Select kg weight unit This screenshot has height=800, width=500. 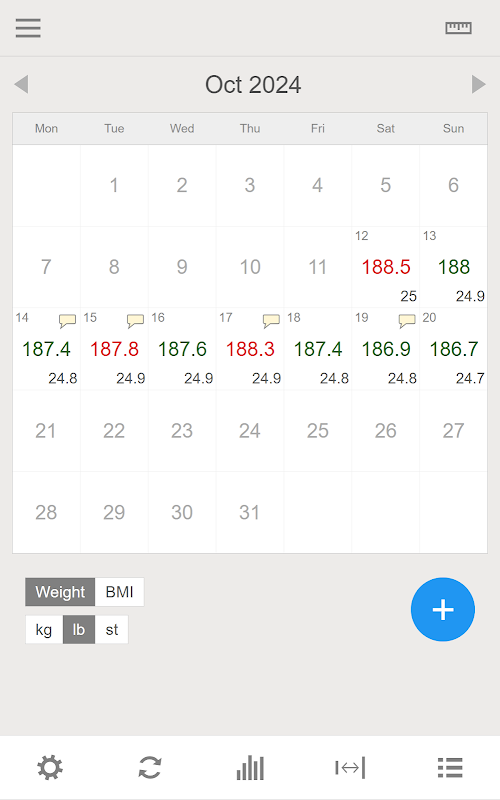(44, 630)
